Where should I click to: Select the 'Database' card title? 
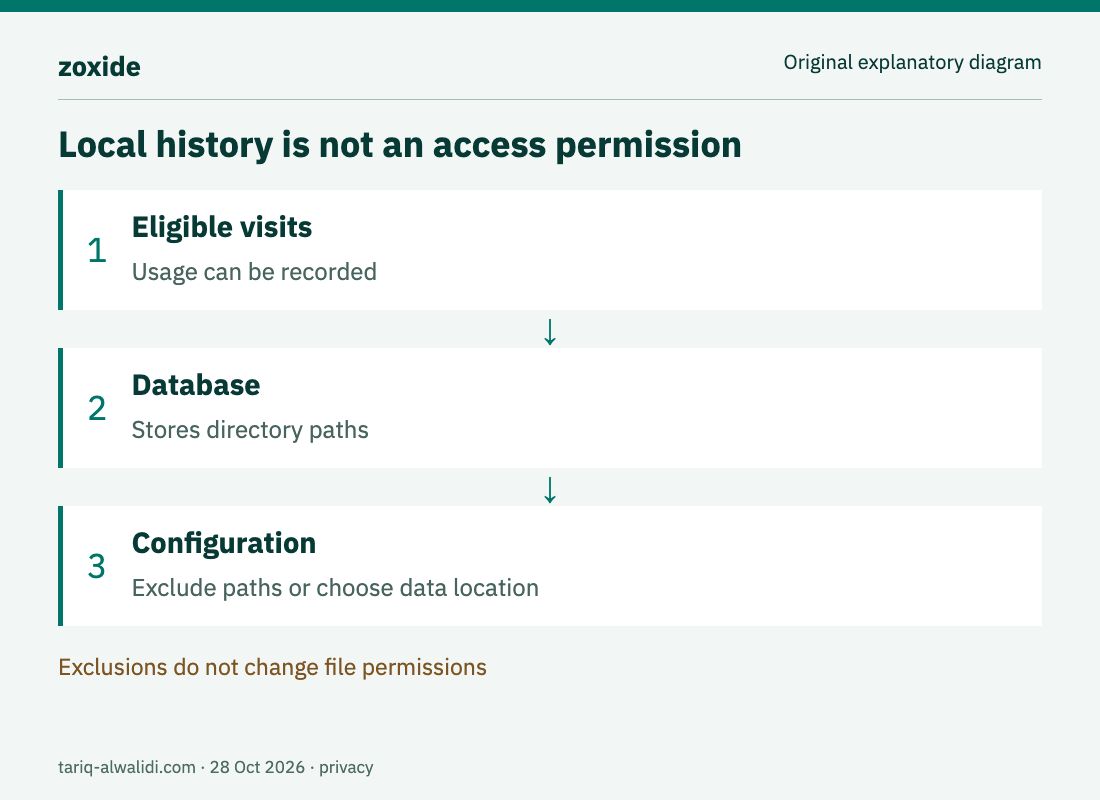click(196, 385)
